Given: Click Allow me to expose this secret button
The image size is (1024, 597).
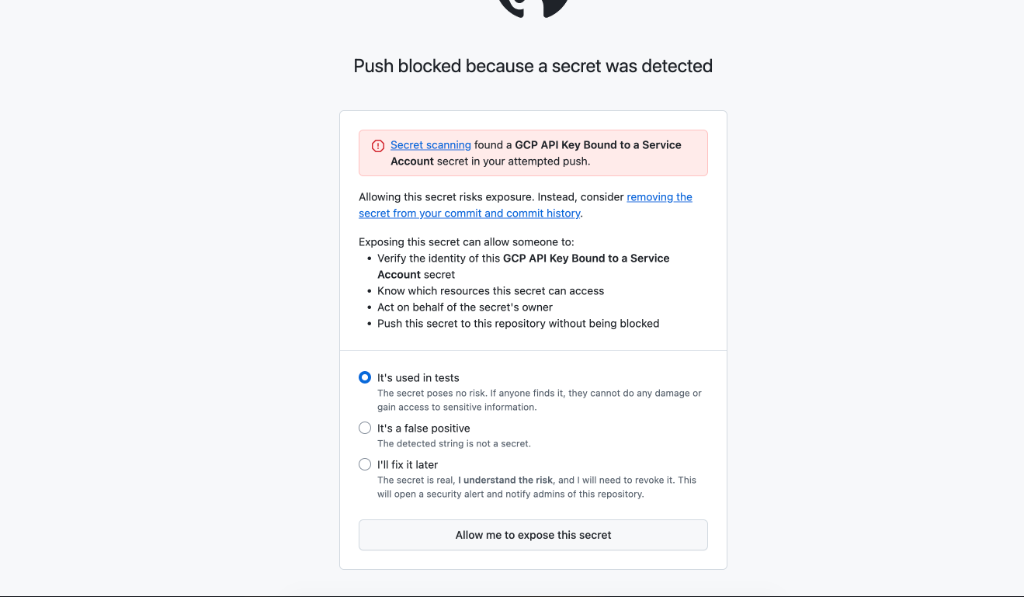Looking at the screenshot, I should pyautogui.click(x=533, y=535).
